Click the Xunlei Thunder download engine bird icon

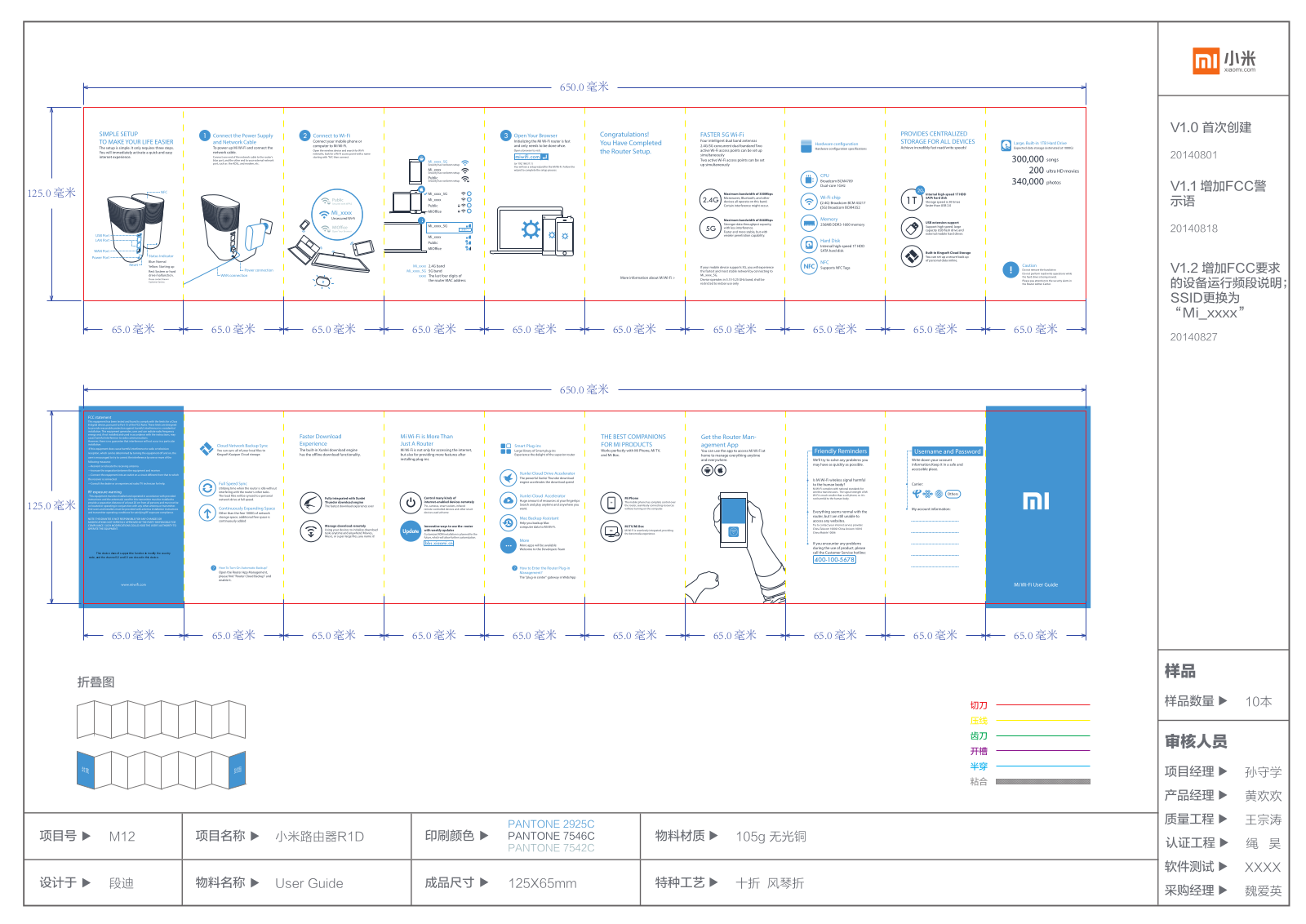(310, 503)
